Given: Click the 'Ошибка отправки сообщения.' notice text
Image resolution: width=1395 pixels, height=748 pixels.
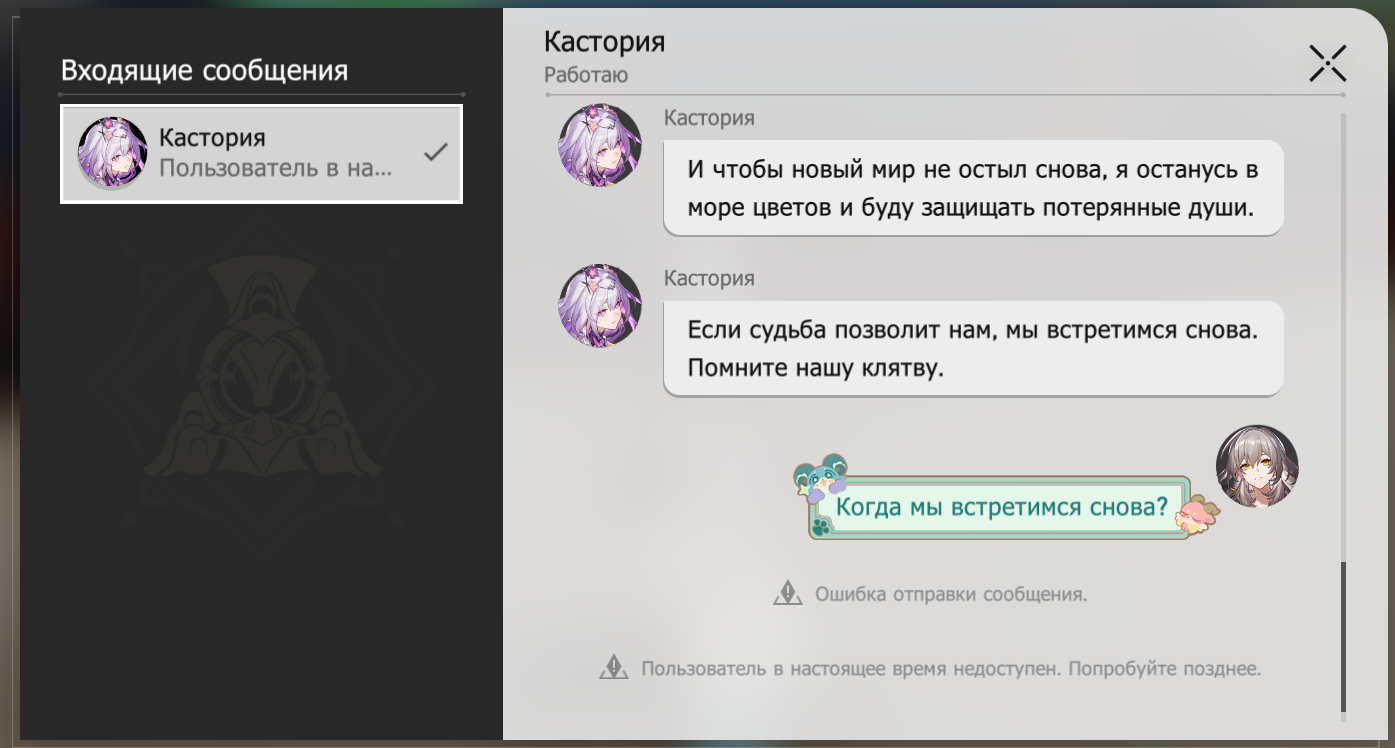Looking at the screenshot, I should coord(951,594).
